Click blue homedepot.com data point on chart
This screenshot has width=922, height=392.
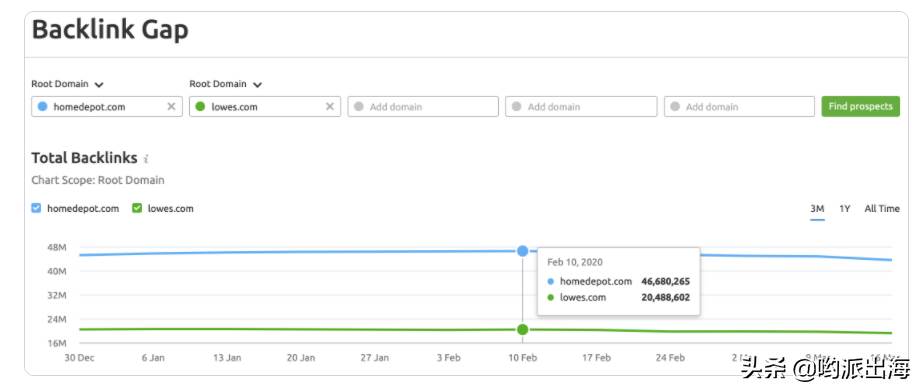[523, 251]
